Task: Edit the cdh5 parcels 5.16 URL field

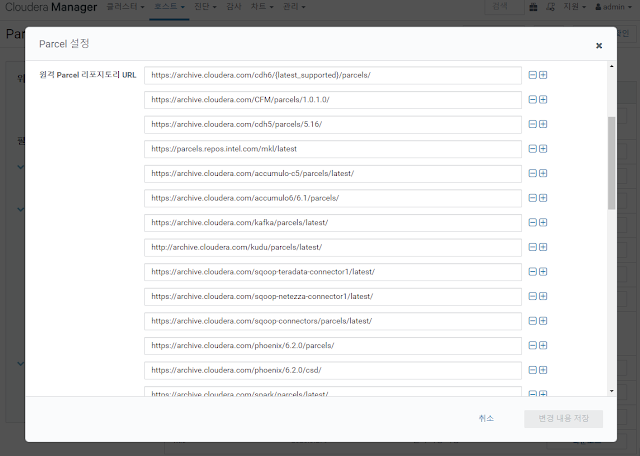Action: coord(333,125)
